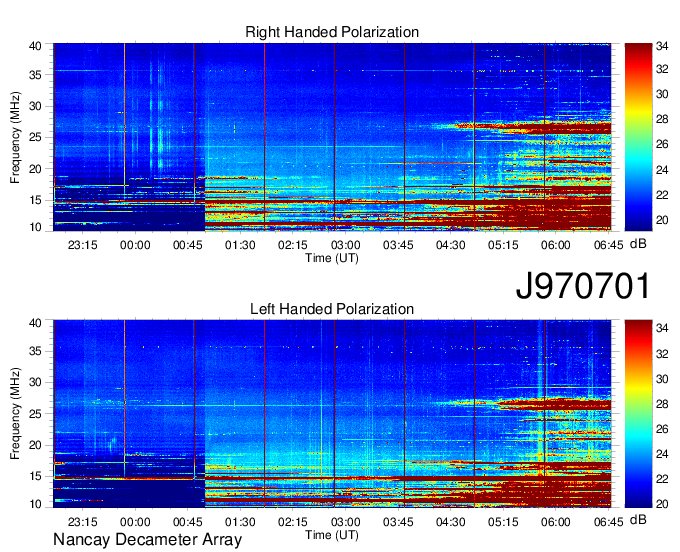Screen dimensions: 680x552
Task: Click the dB unit label of Left Handed scale
Action: point(638,519)
